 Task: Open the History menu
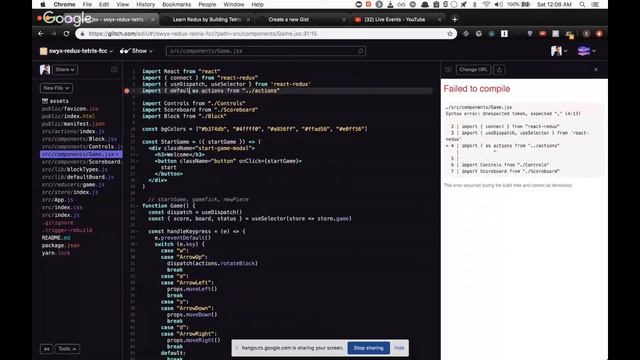pos(145,4)
